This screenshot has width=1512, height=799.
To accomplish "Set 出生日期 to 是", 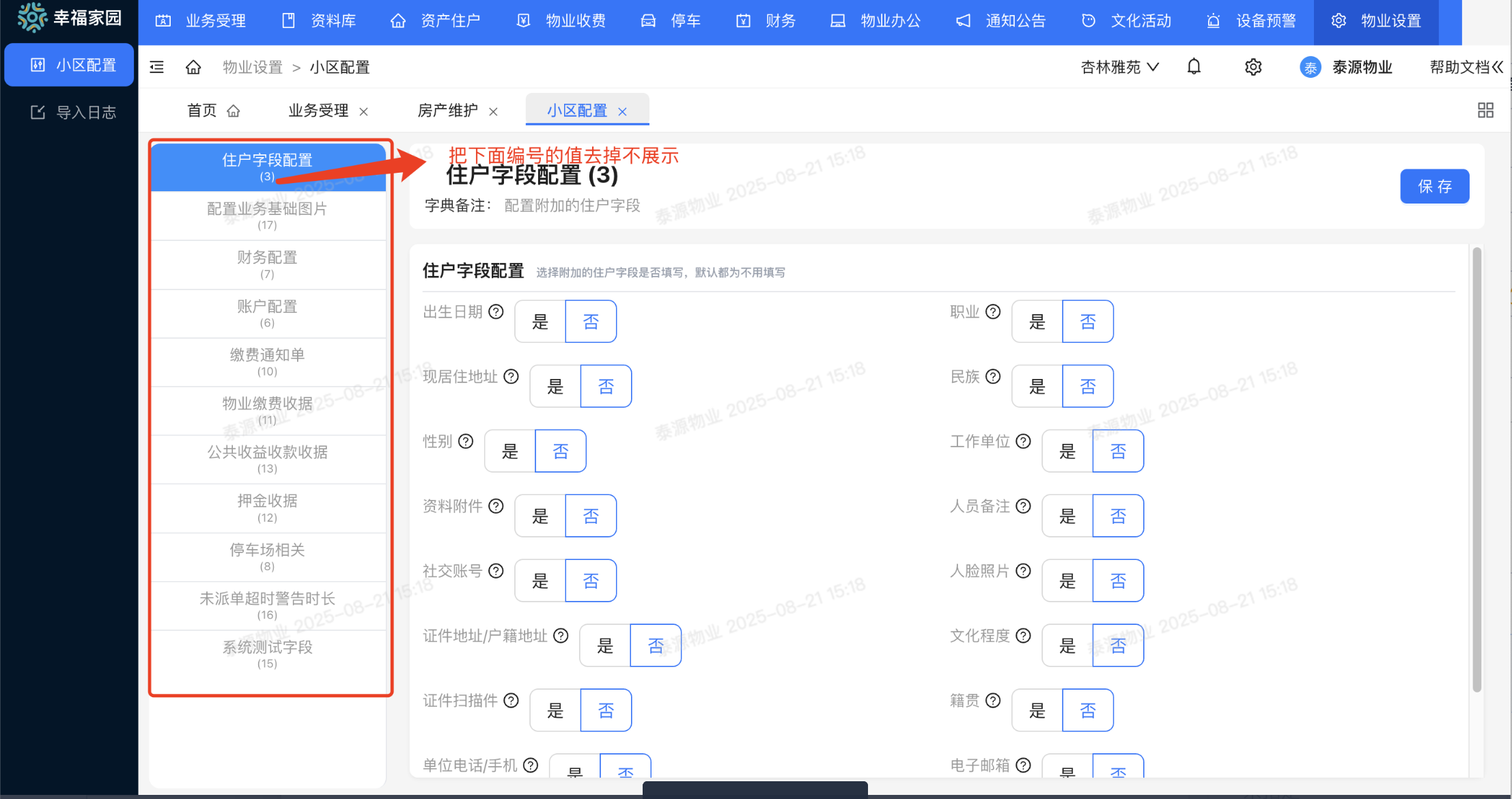I will click(540, 322).
